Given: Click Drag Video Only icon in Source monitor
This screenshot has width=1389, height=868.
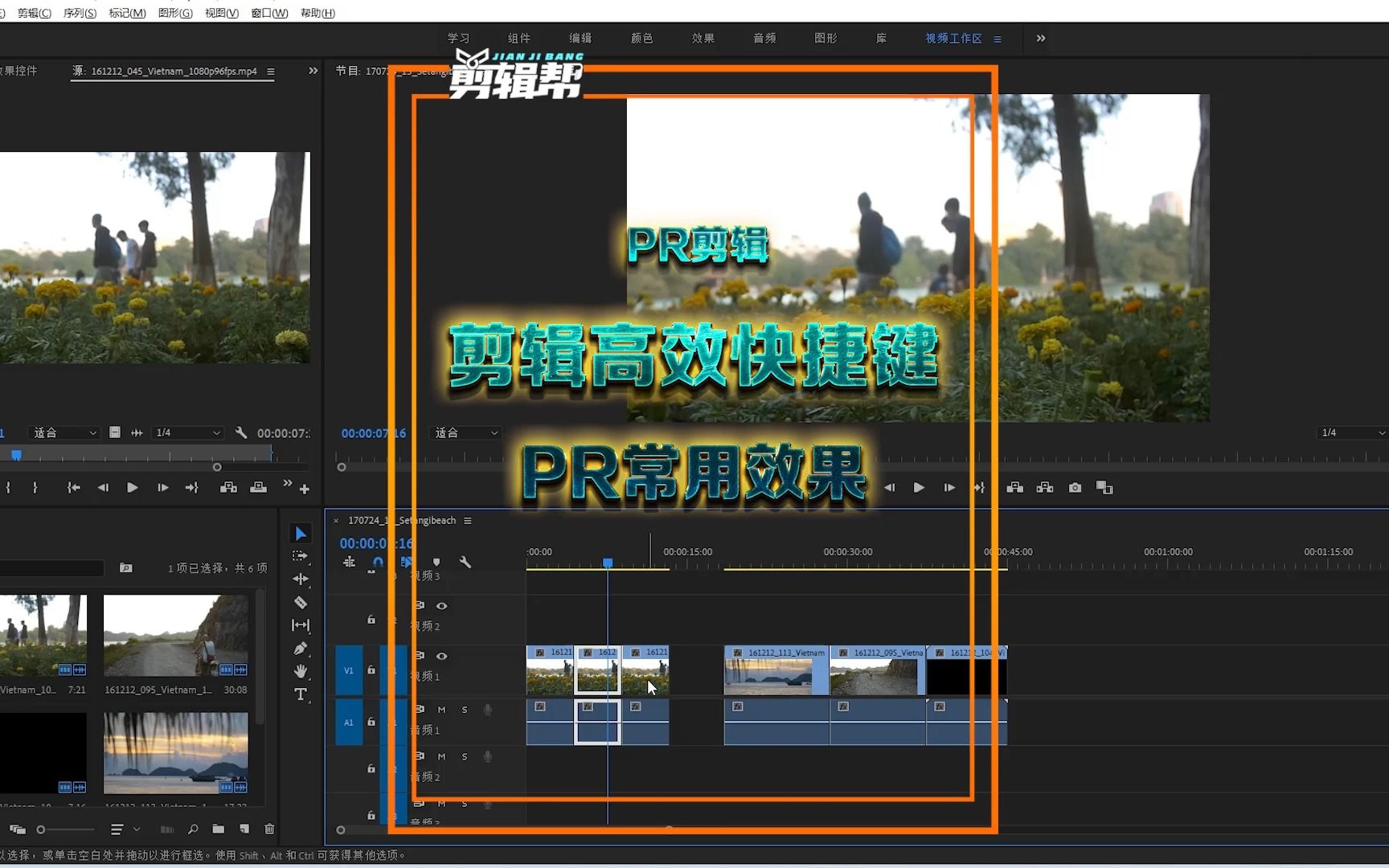Looking at the screenshot, I should point(115,432).
